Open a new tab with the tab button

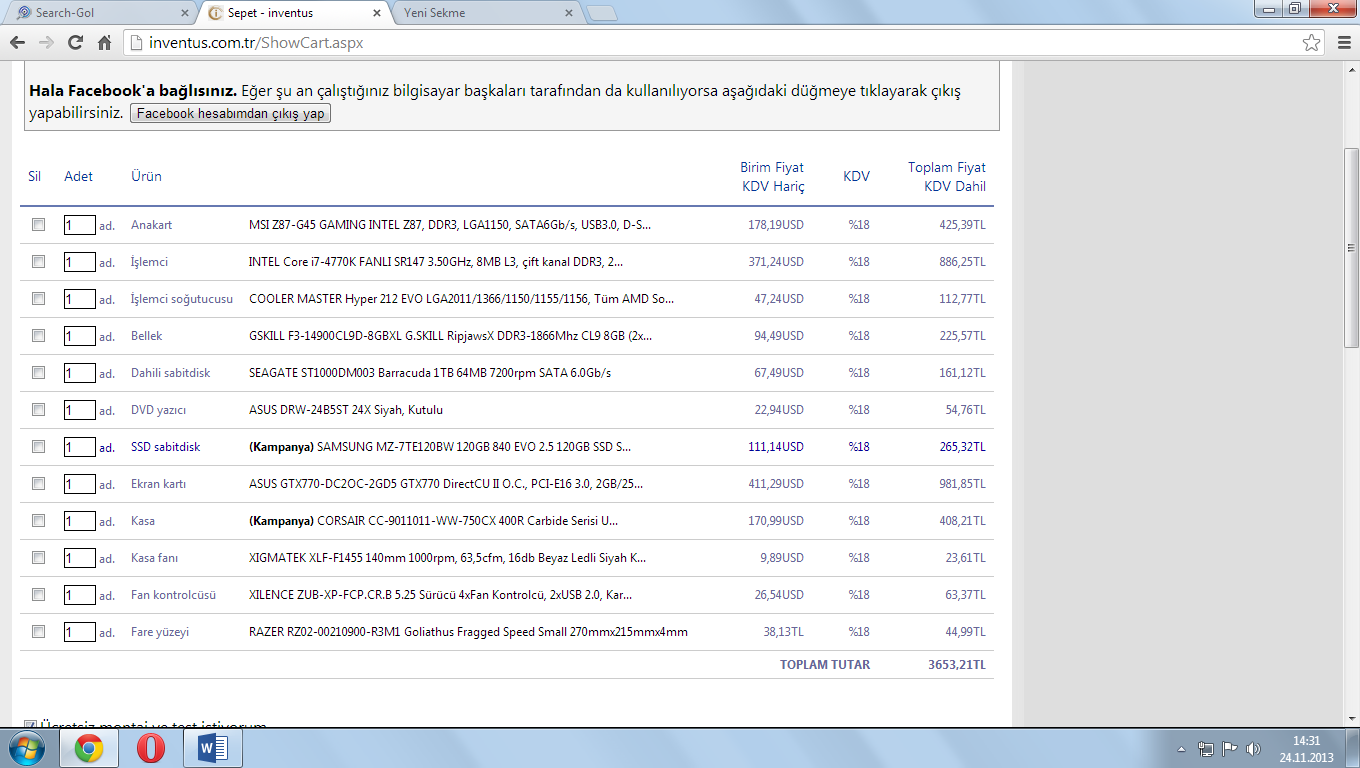601,14
